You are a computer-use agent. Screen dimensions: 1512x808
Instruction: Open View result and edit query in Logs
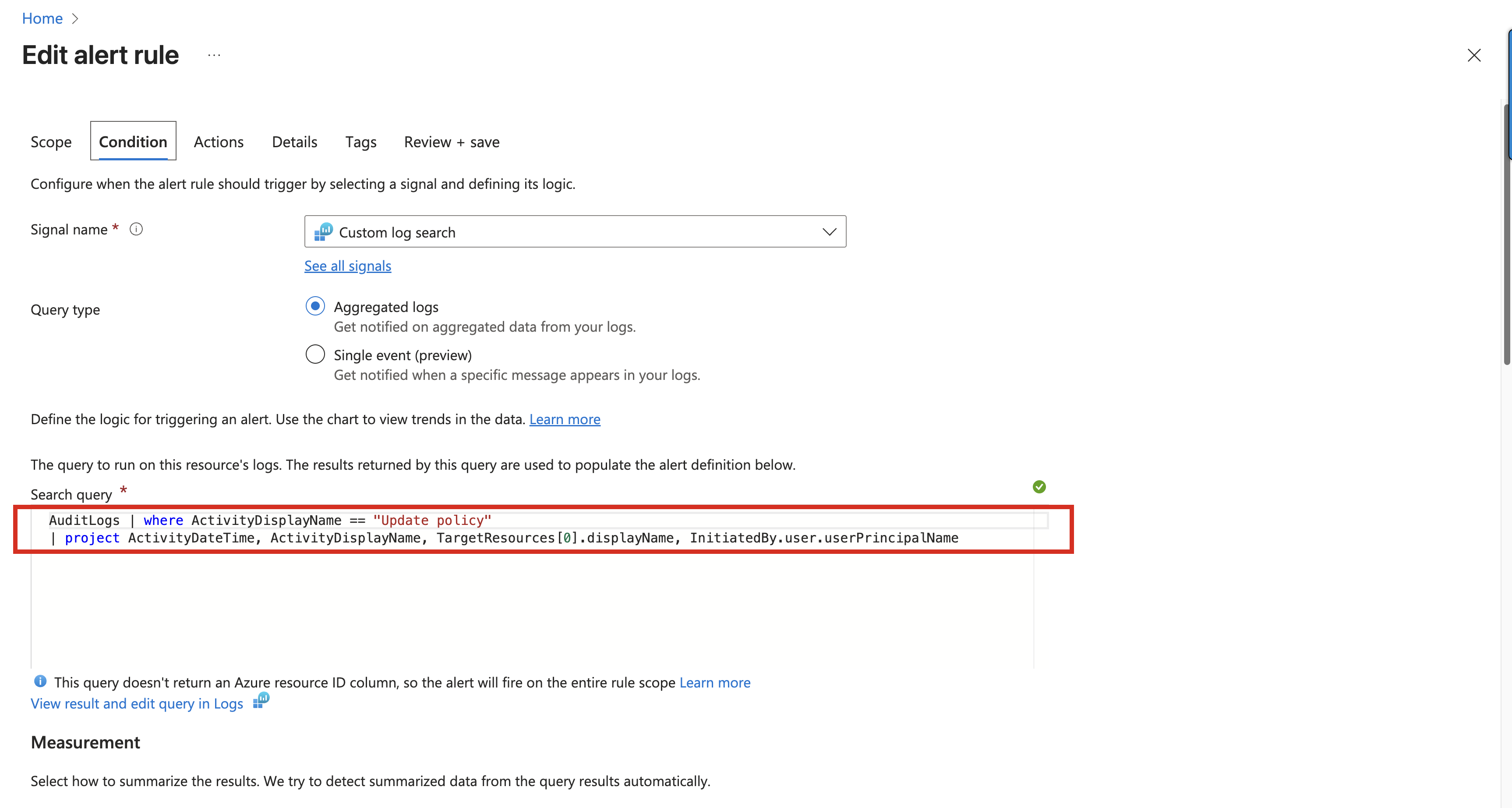(137, 703)
